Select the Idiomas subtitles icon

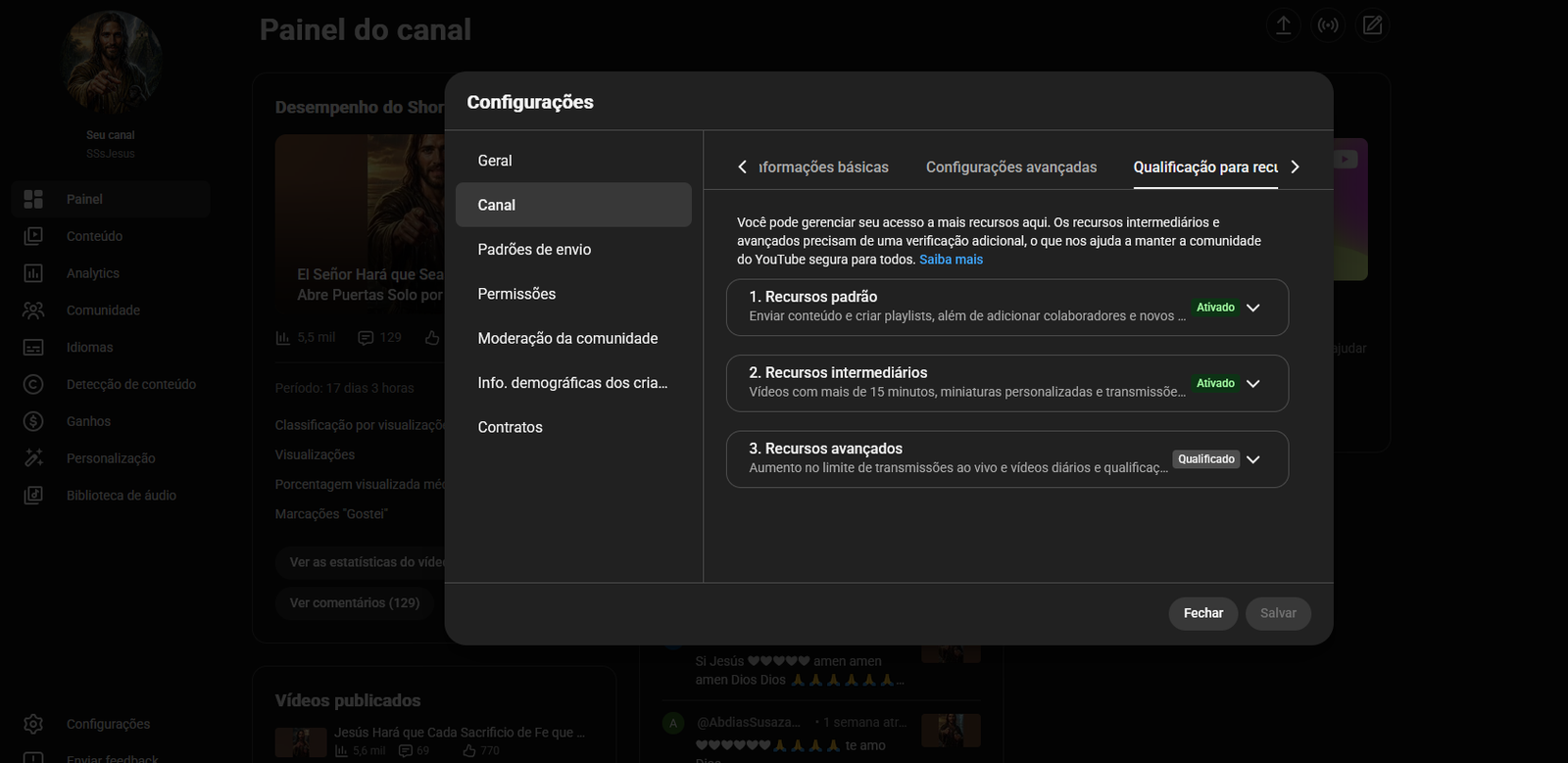point(33,348)
